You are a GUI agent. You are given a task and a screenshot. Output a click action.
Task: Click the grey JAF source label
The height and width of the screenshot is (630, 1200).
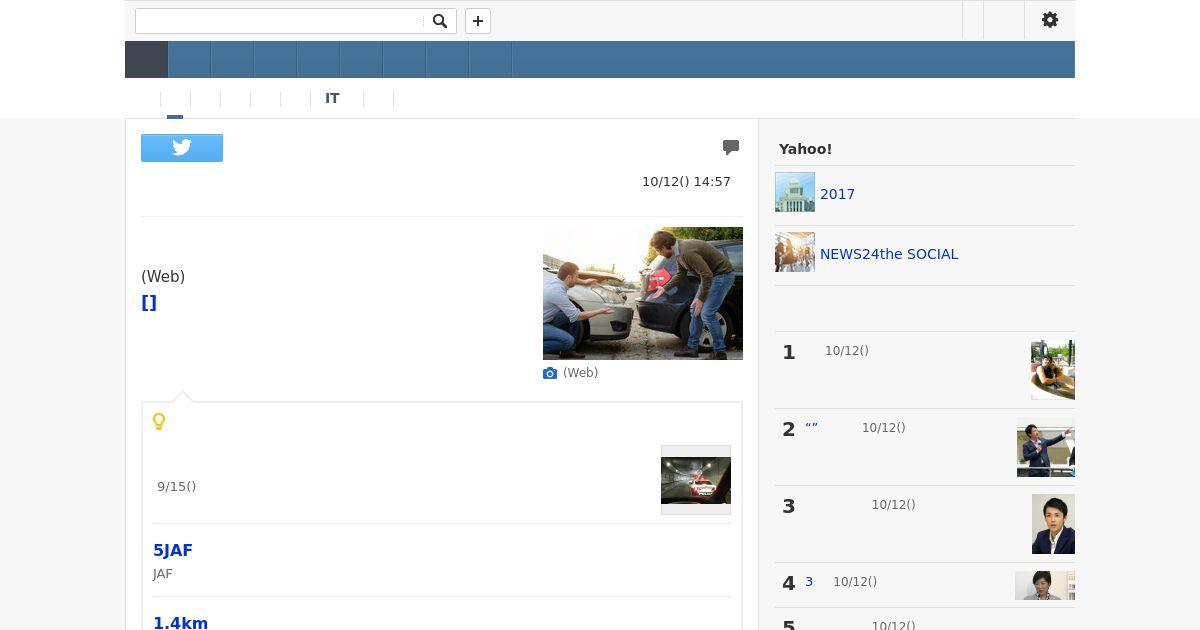tap(163, 574)
